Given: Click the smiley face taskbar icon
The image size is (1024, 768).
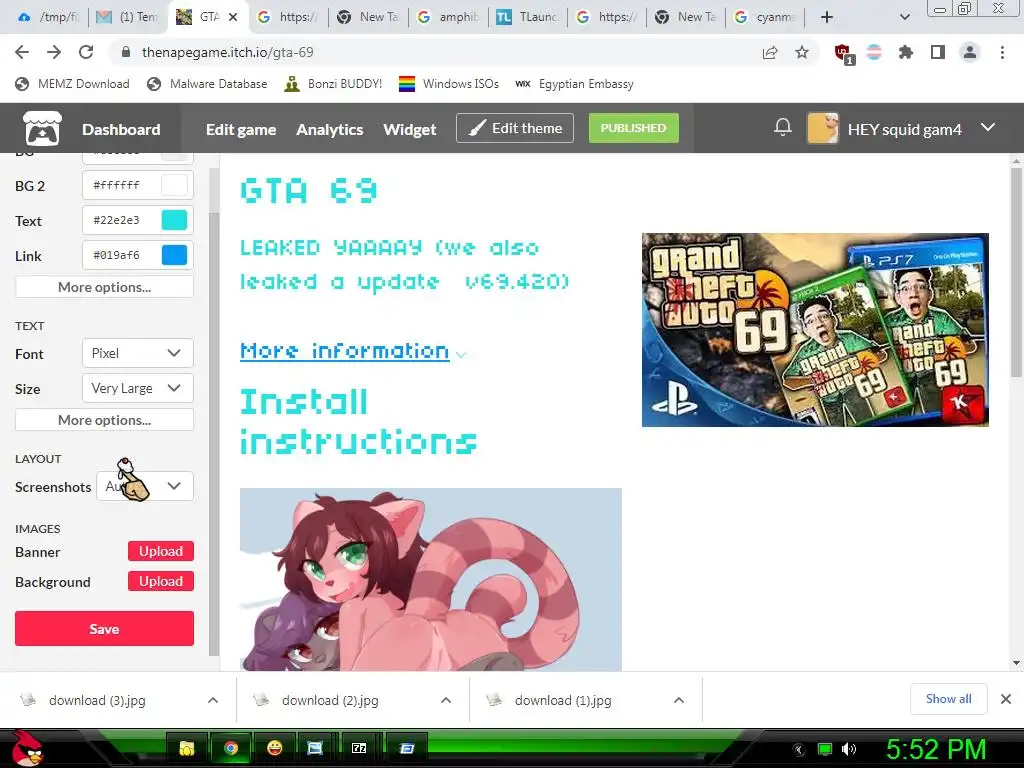Looking at the screenshot, I should pos(274,748).
